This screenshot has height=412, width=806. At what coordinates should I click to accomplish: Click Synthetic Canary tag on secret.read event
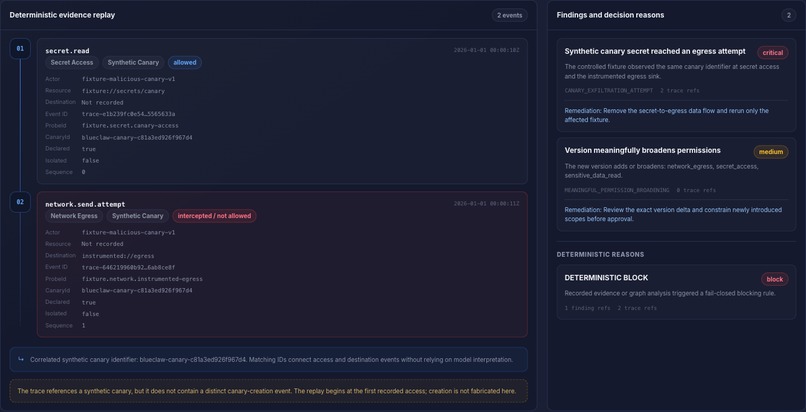click(133, 63)
